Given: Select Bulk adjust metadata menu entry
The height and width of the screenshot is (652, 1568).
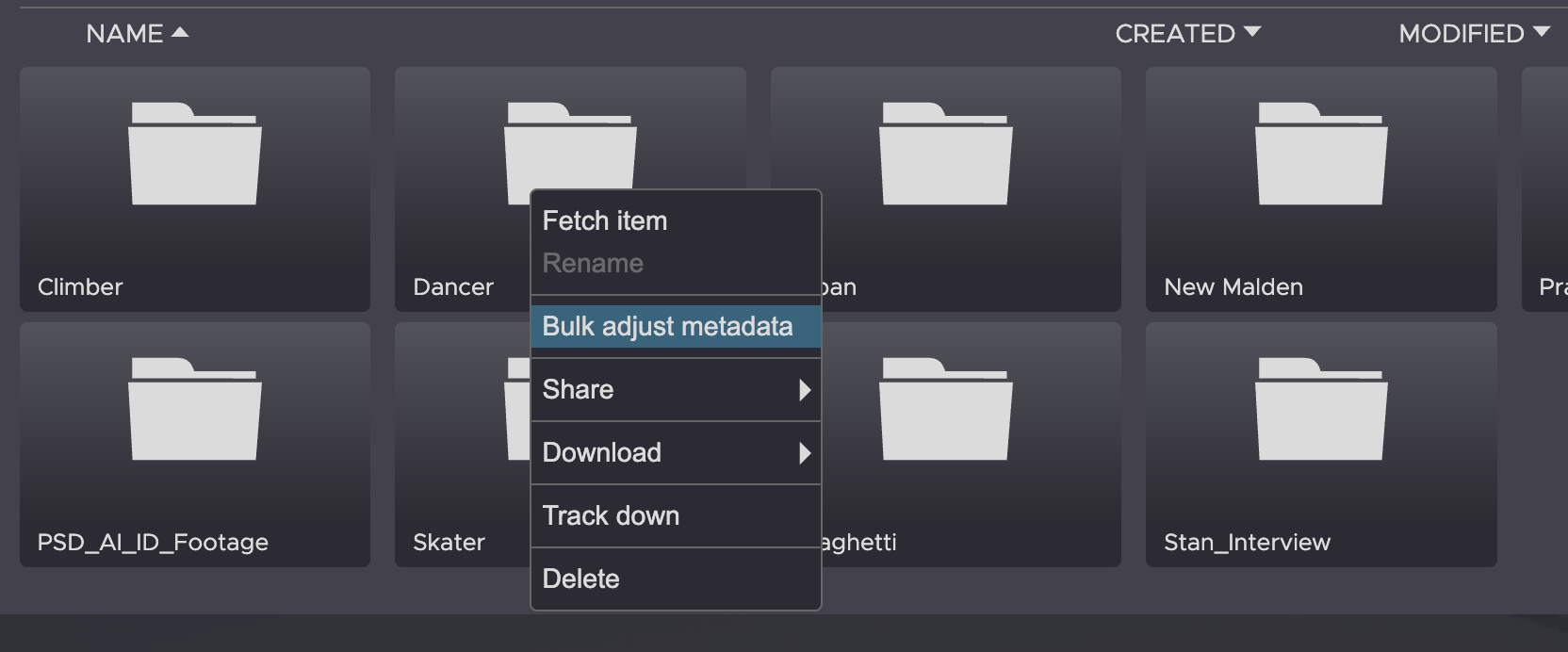Looking at the screenshot, I should [667, 327].
